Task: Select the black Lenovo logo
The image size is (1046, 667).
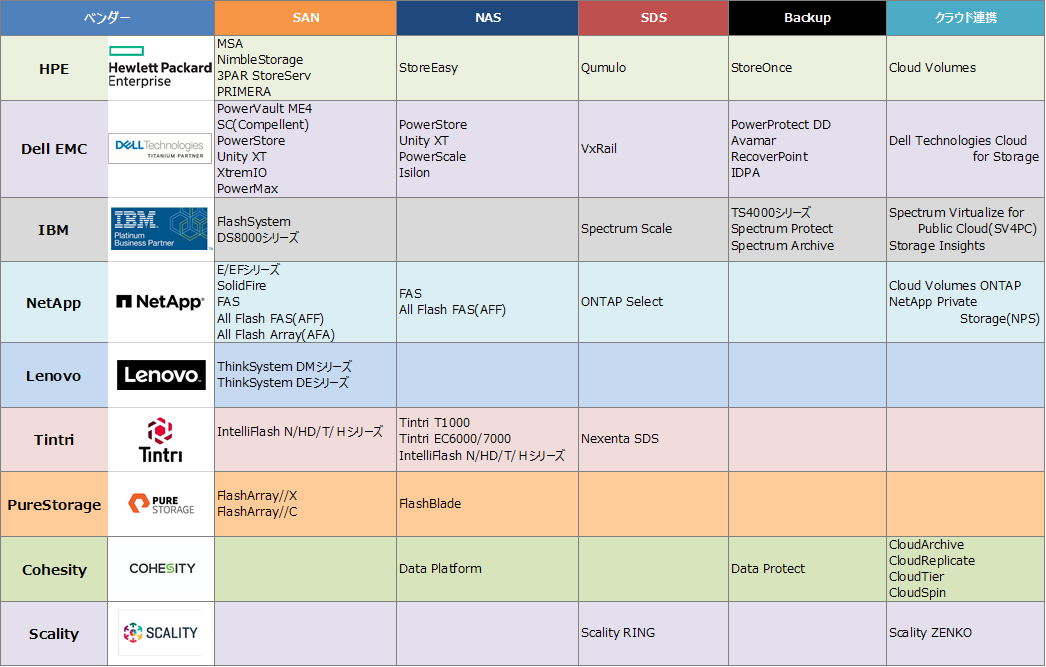Action: (161, 375)
